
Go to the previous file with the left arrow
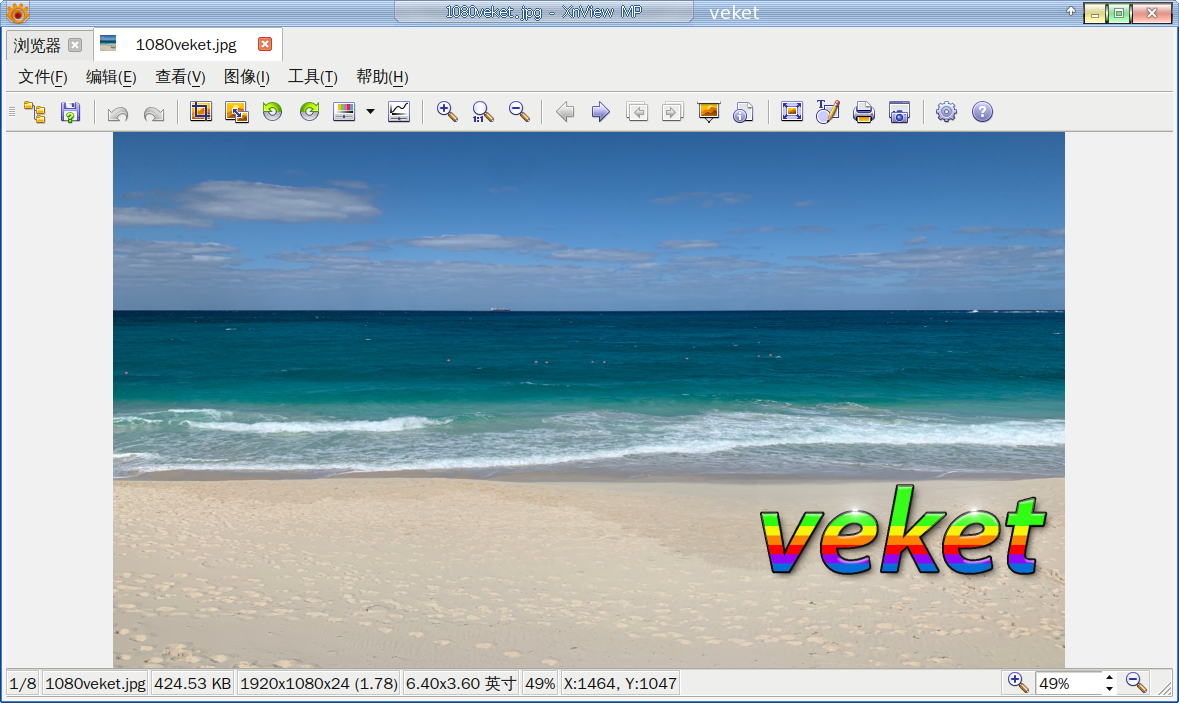point(565,112)
